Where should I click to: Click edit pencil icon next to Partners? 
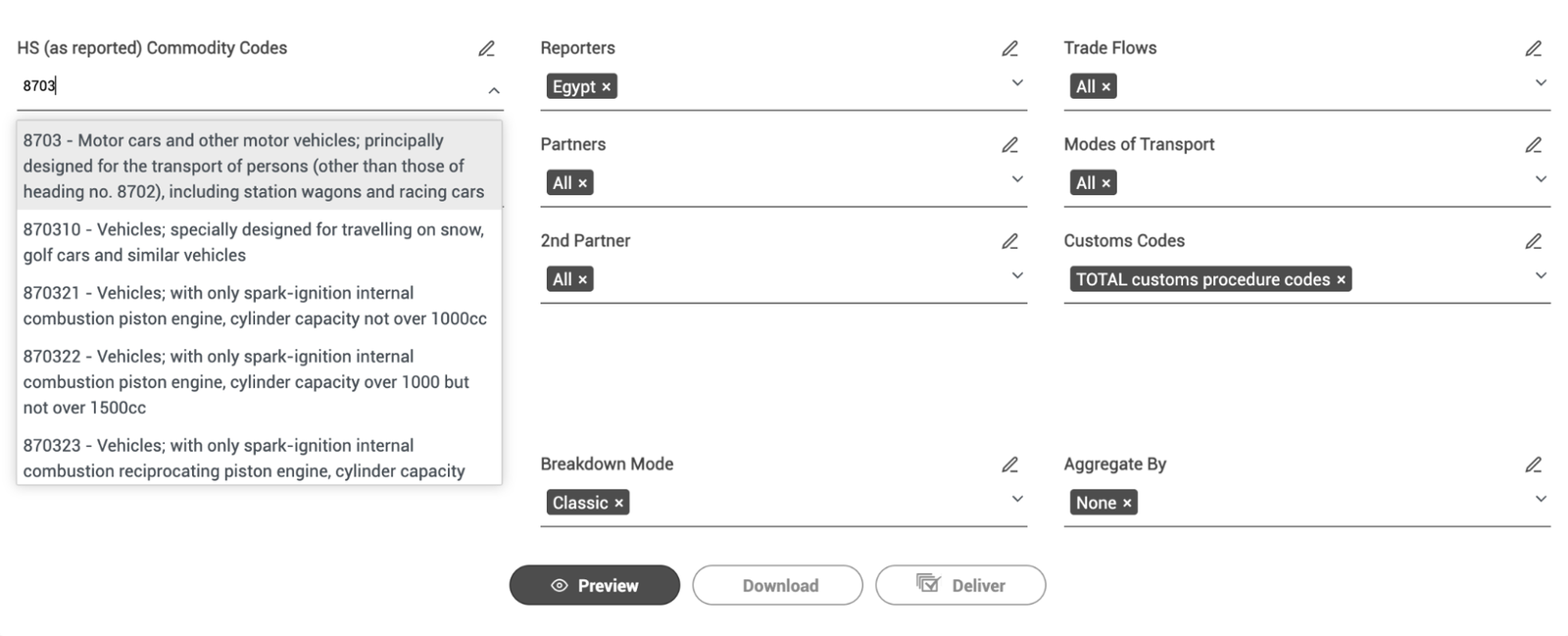(1009, 145)
